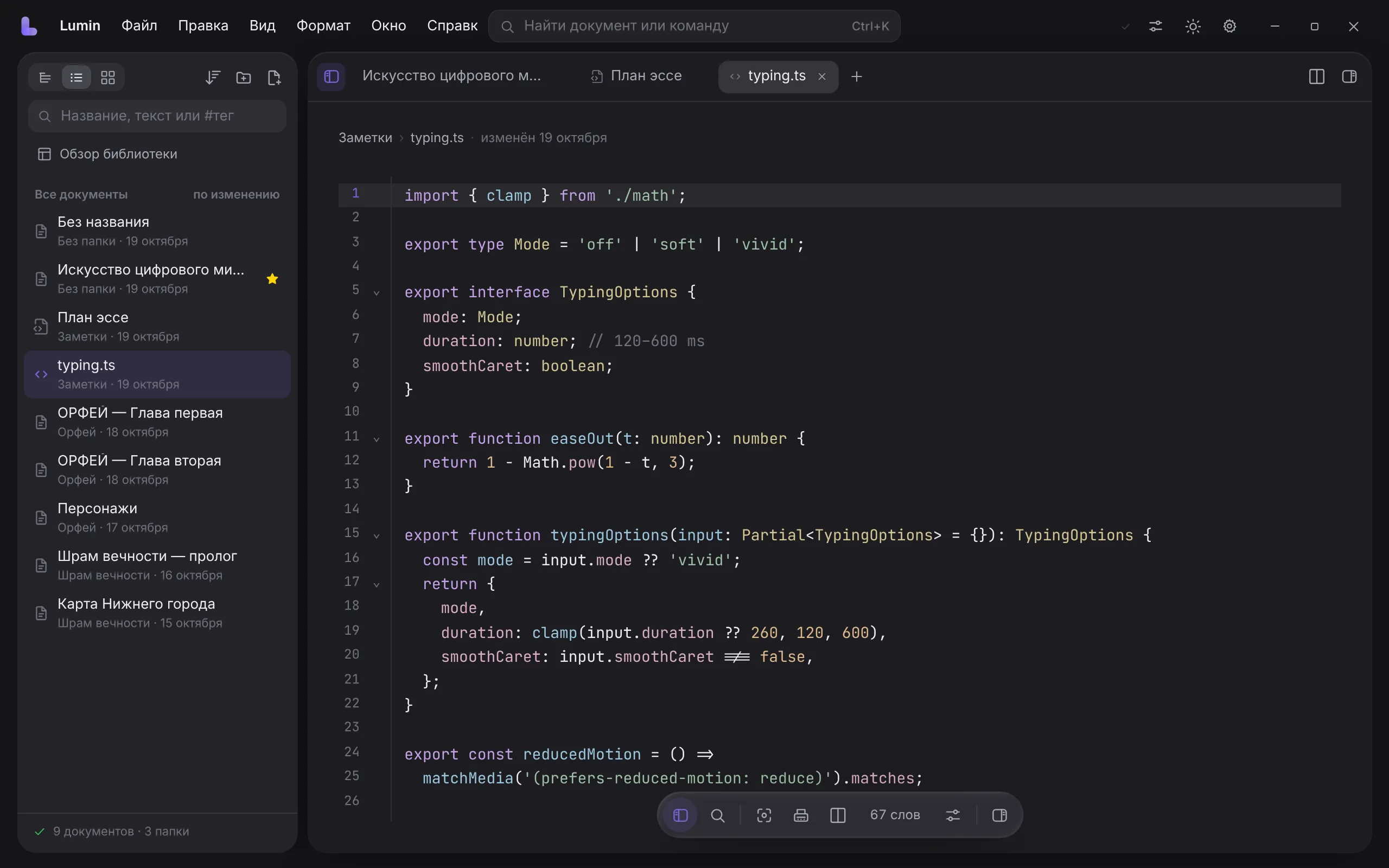Image resolution: width=1389 pixels, height=868 pixels.
Task: Click the Lumin app logo
Action: pos(29,26)
